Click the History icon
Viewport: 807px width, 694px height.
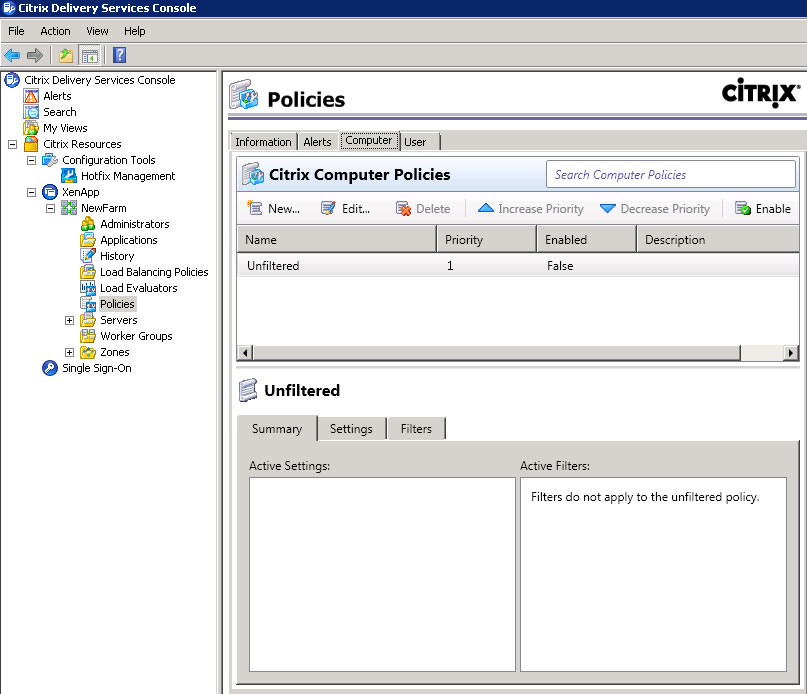[88, 256]
